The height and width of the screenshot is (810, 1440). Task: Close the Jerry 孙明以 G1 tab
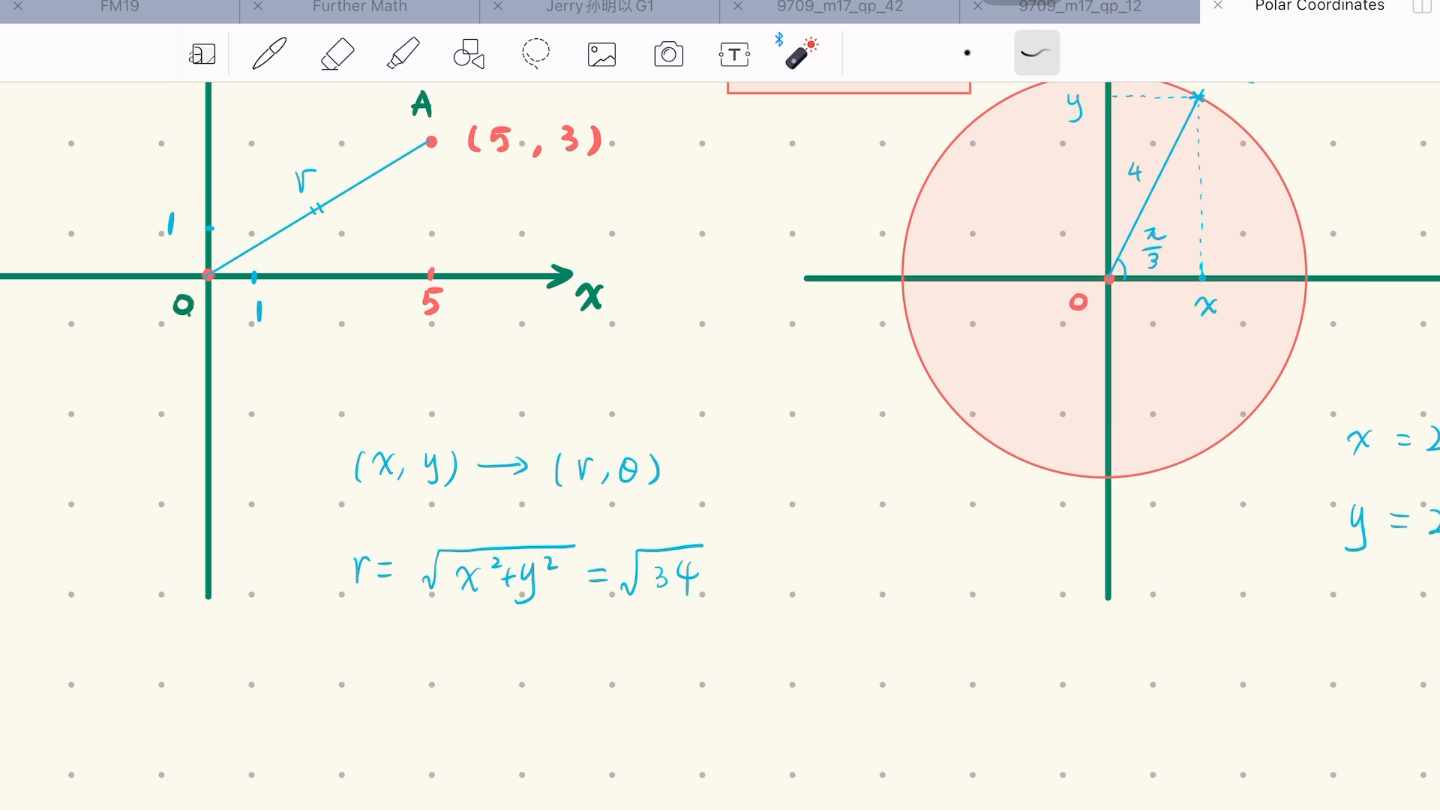point(497,6)
